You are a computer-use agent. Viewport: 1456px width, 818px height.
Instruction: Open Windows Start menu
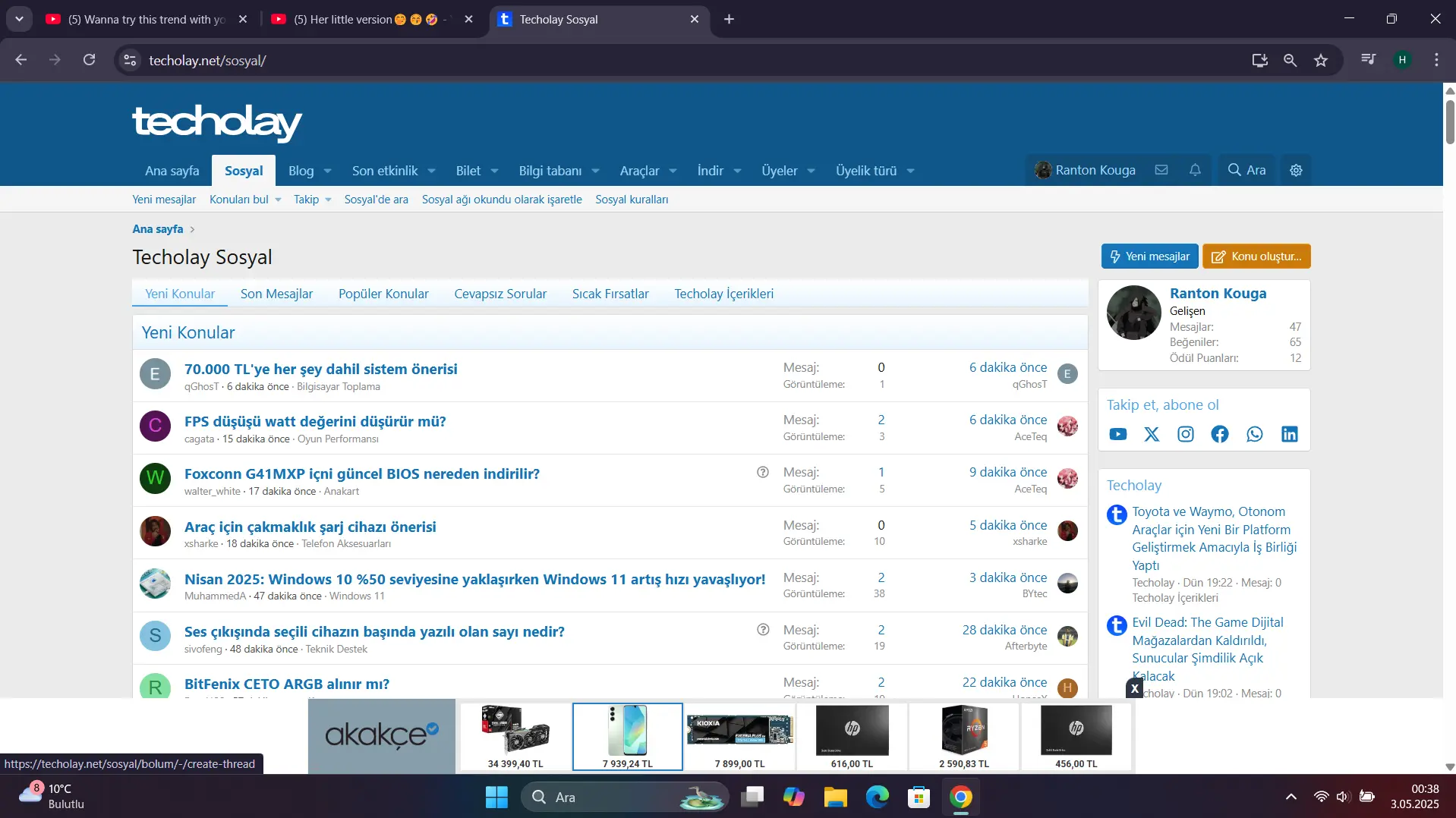click(x=496, y=797)
